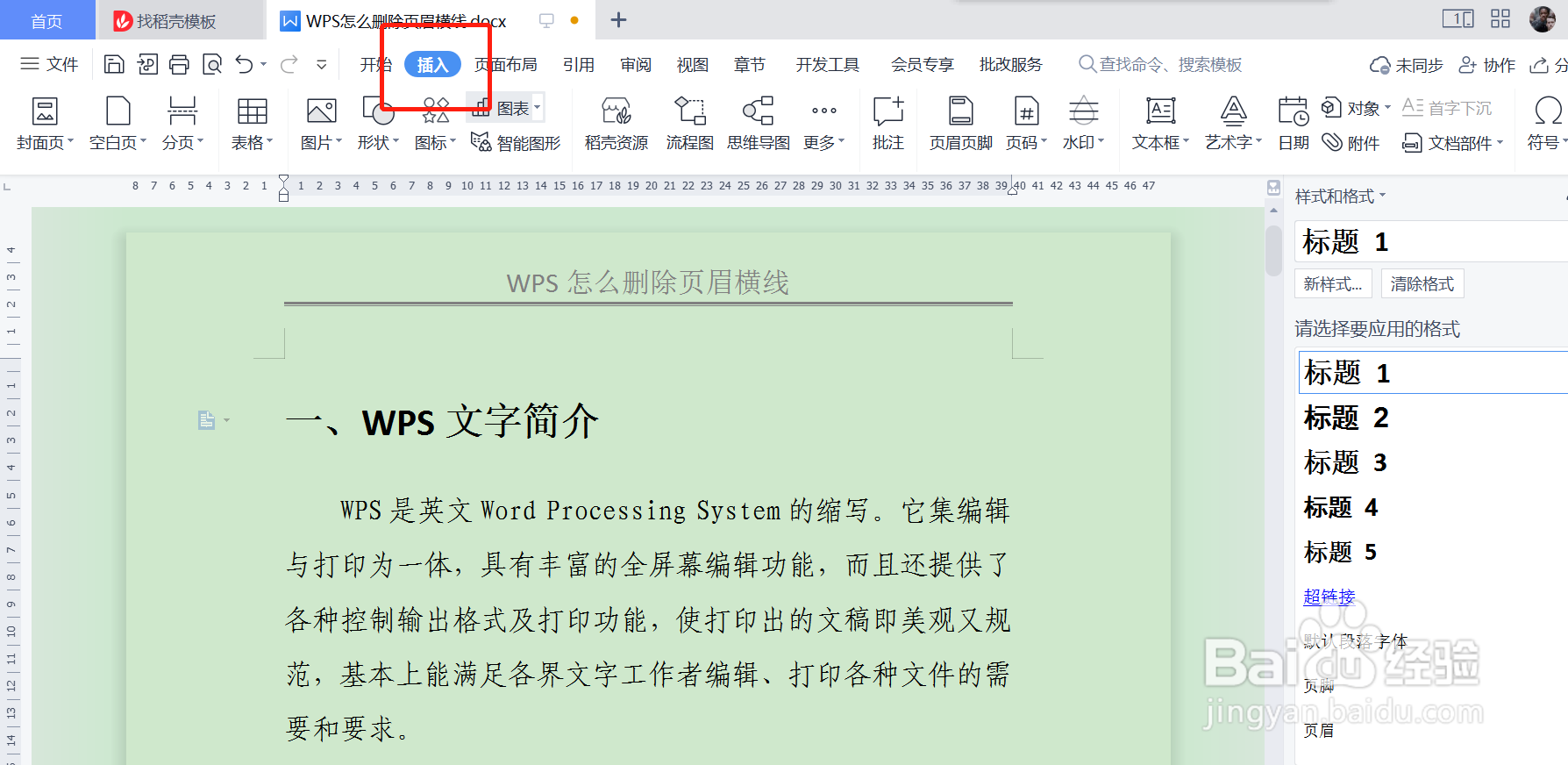Insert a symbol (符号)

(x=1547, y=123)
